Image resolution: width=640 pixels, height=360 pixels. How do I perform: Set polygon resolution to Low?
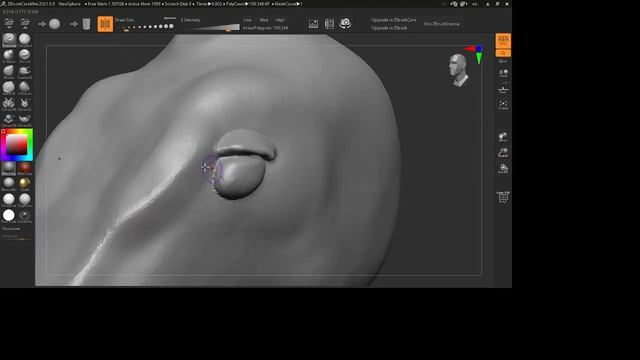pos(247,20)
